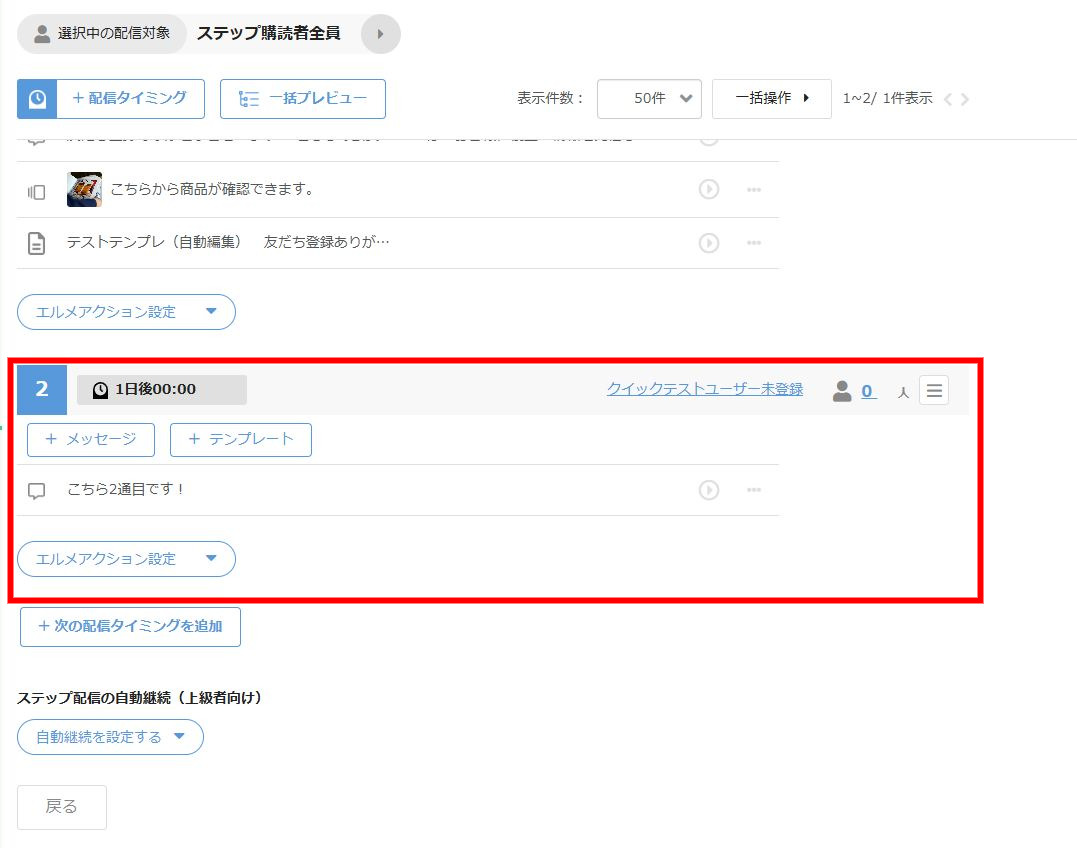Viewport: 1077px width, 848px height.
Task: Open three-dot menu for テストテンプレ row
Action: (754, 243)
